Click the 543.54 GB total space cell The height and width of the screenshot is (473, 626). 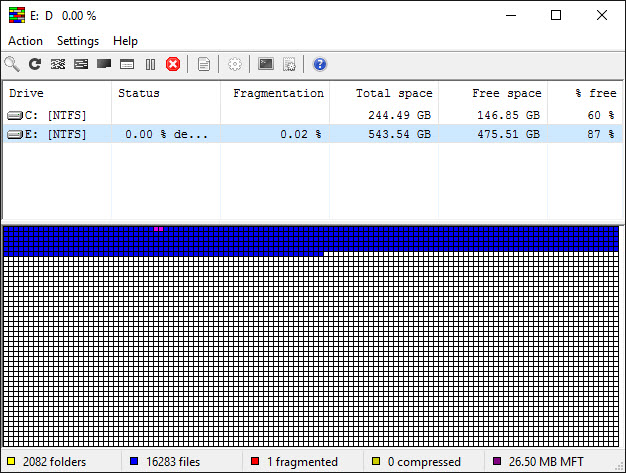pos(399,134)
